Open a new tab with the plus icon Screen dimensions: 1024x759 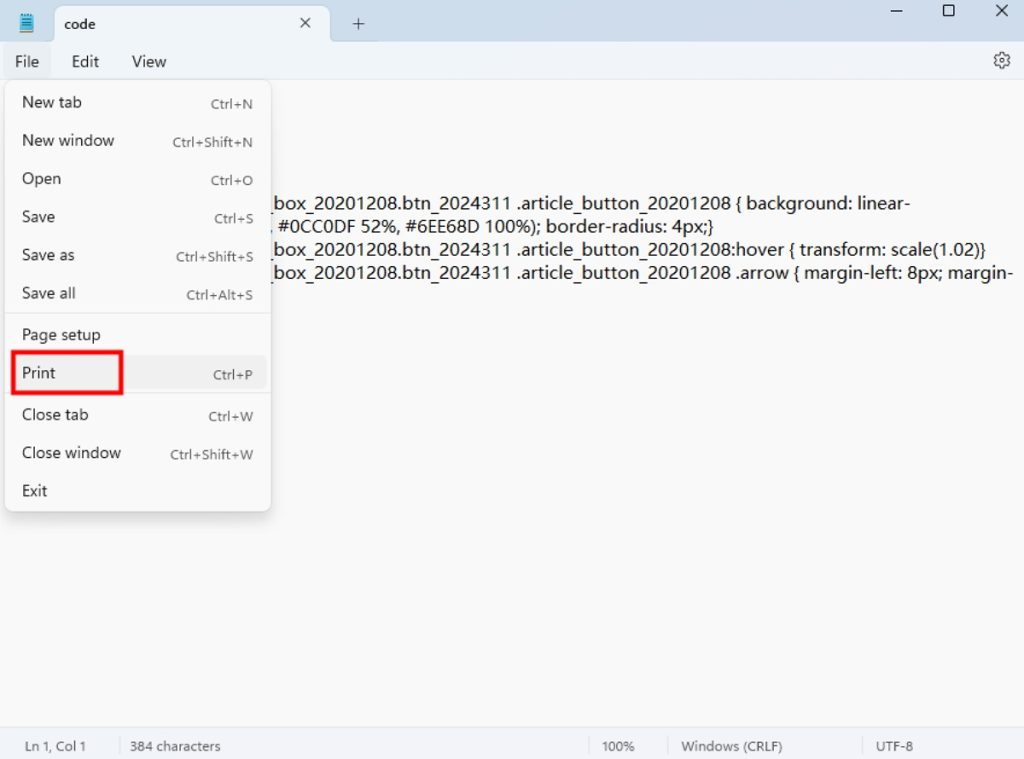click(357, 23)
